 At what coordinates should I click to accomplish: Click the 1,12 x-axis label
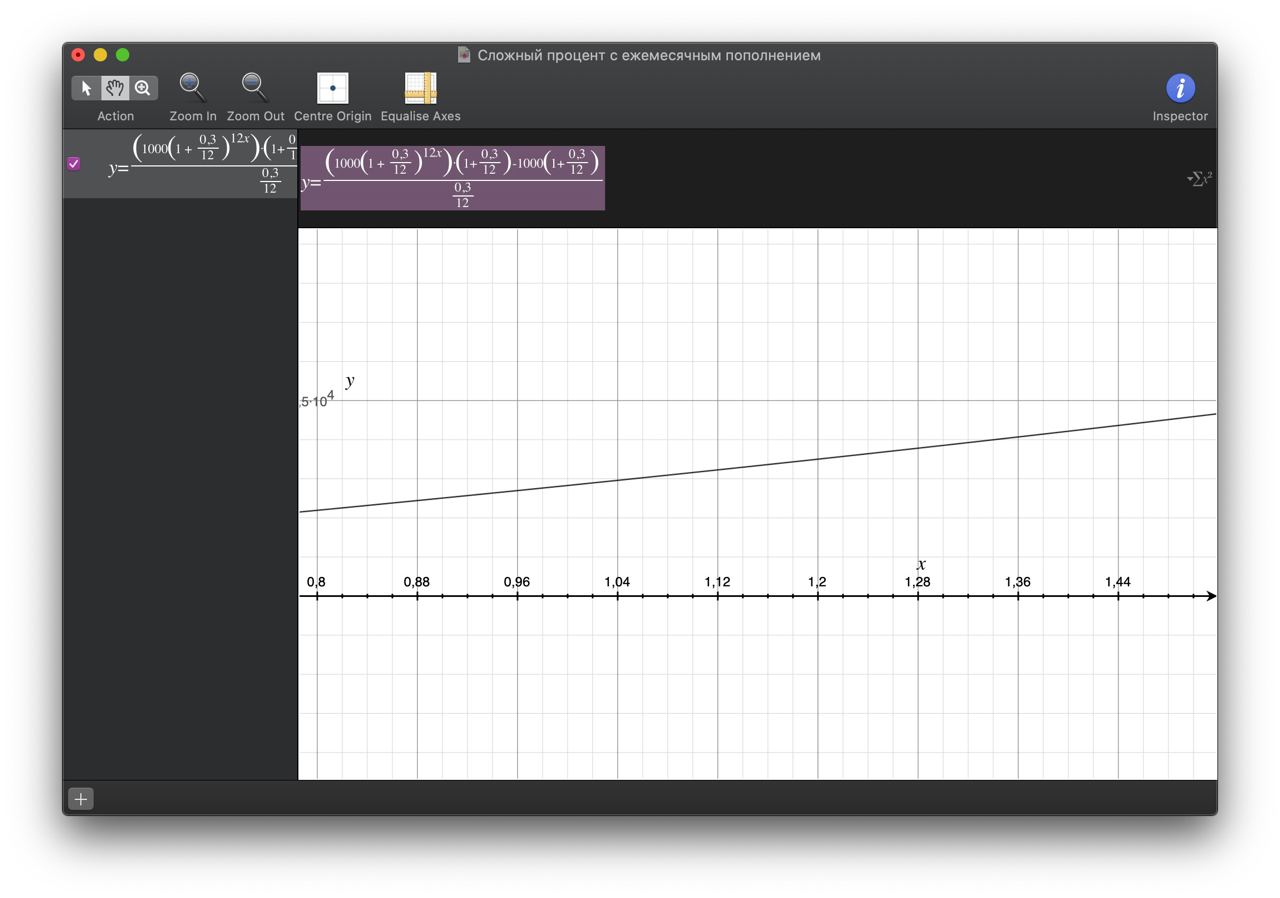(x=717, y=582)
